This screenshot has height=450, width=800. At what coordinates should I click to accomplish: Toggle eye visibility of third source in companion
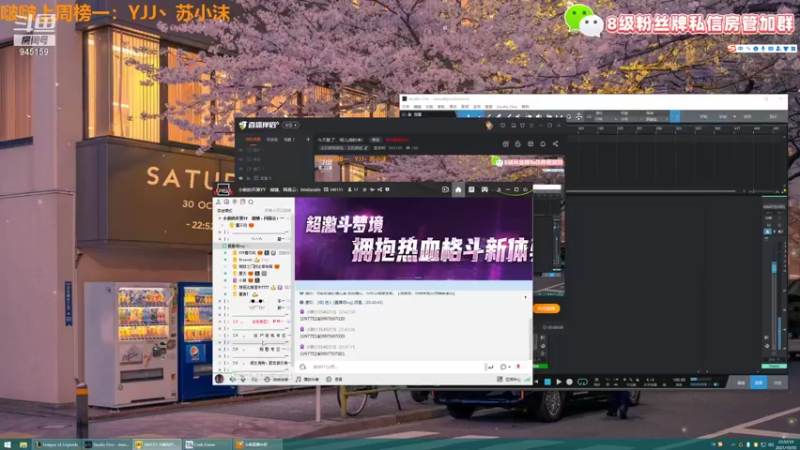[x=241, y=168]
